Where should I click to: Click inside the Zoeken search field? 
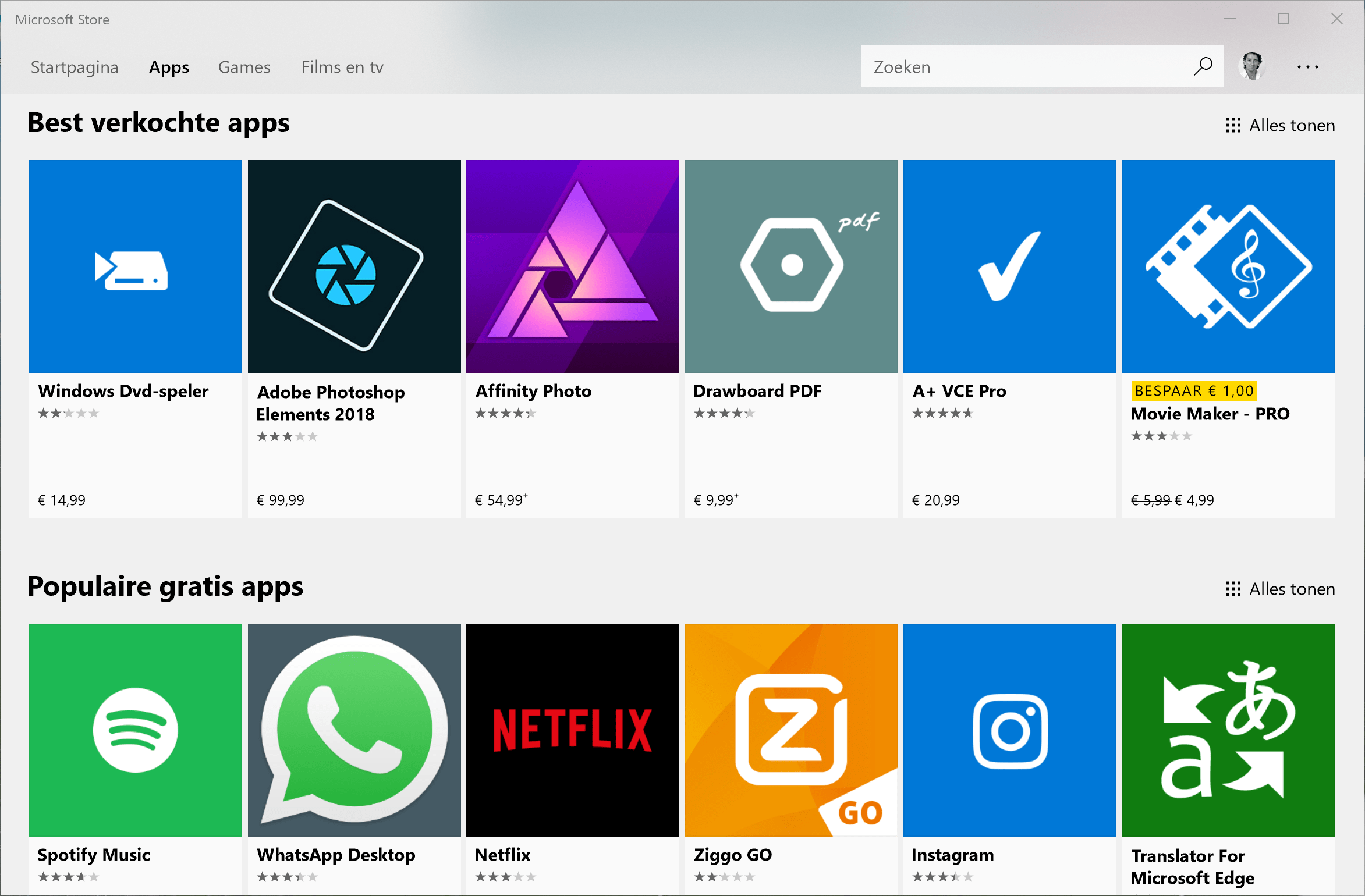[x=1019, y=67]
